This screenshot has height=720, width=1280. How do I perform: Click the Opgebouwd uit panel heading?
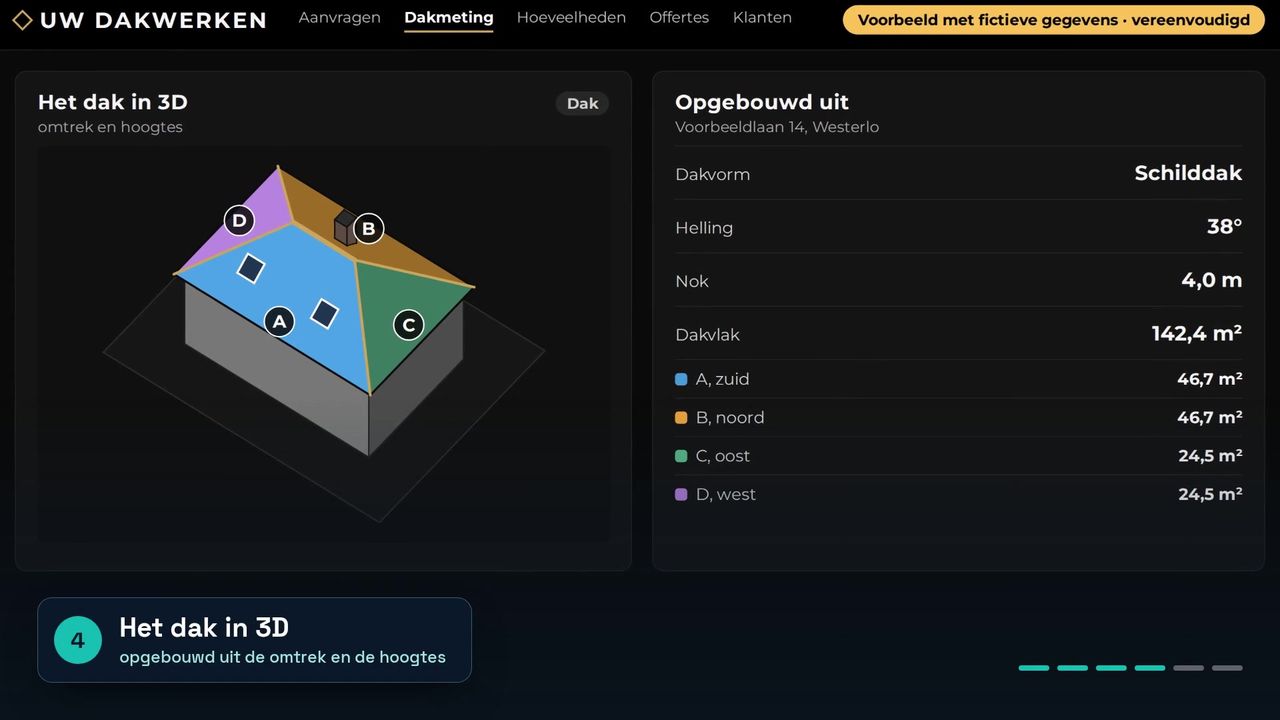pos(762,102)
